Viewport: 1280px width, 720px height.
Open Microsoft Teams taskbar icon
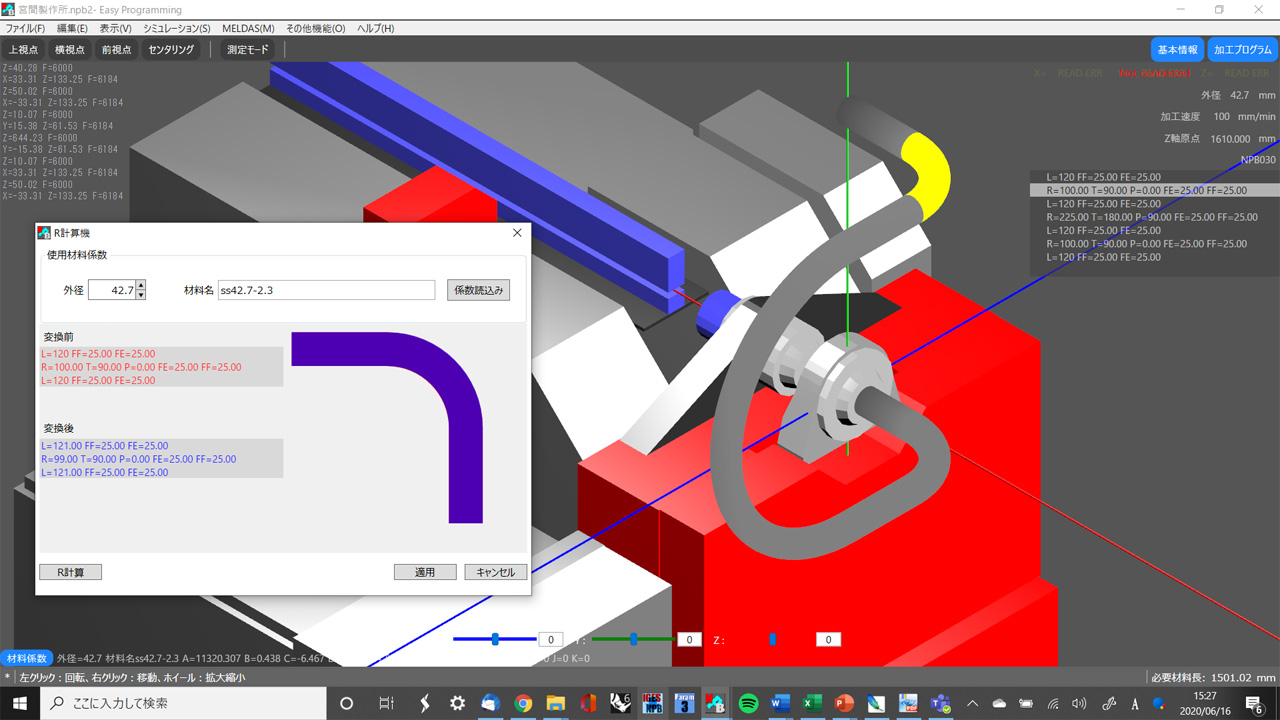(940, 703)
